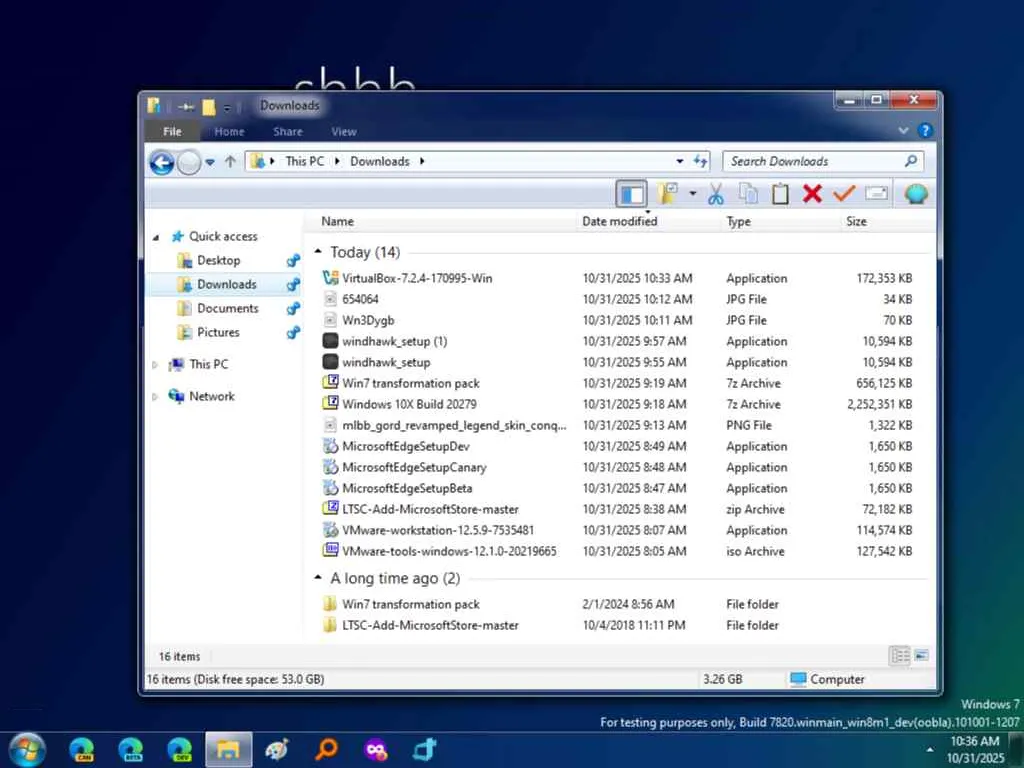The image size is (1024, 768).
Task: Select the LTSC-Add-MicrosoftStore-master zip archive
Action: click(430, 509)
